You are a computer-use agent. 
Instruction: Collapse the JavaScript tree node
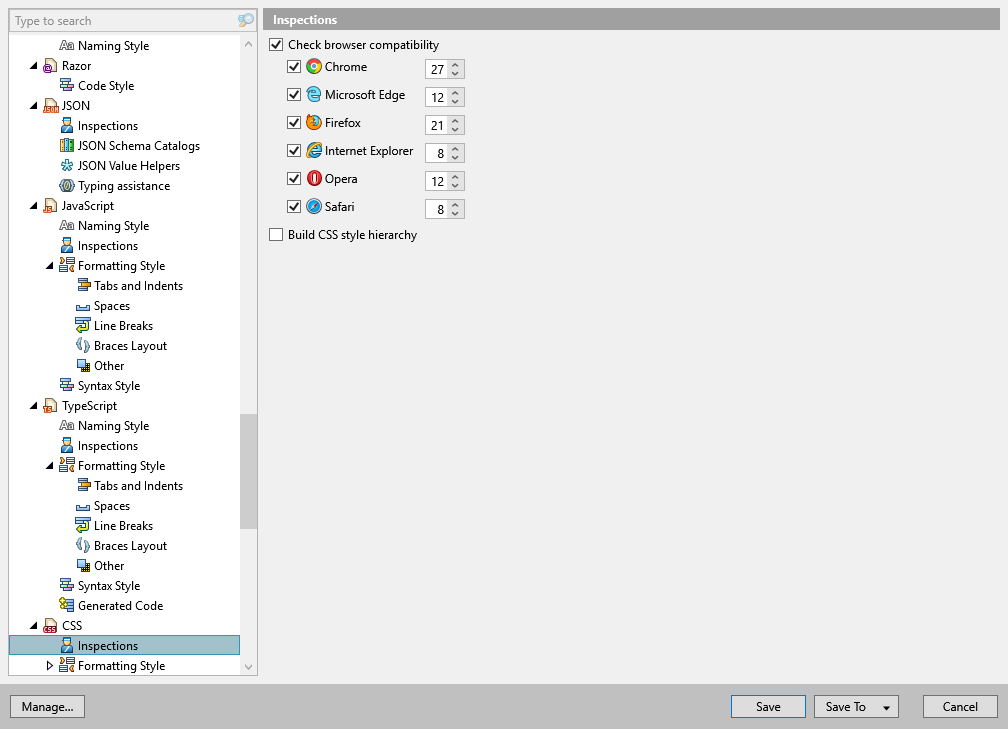coord(33,206)
